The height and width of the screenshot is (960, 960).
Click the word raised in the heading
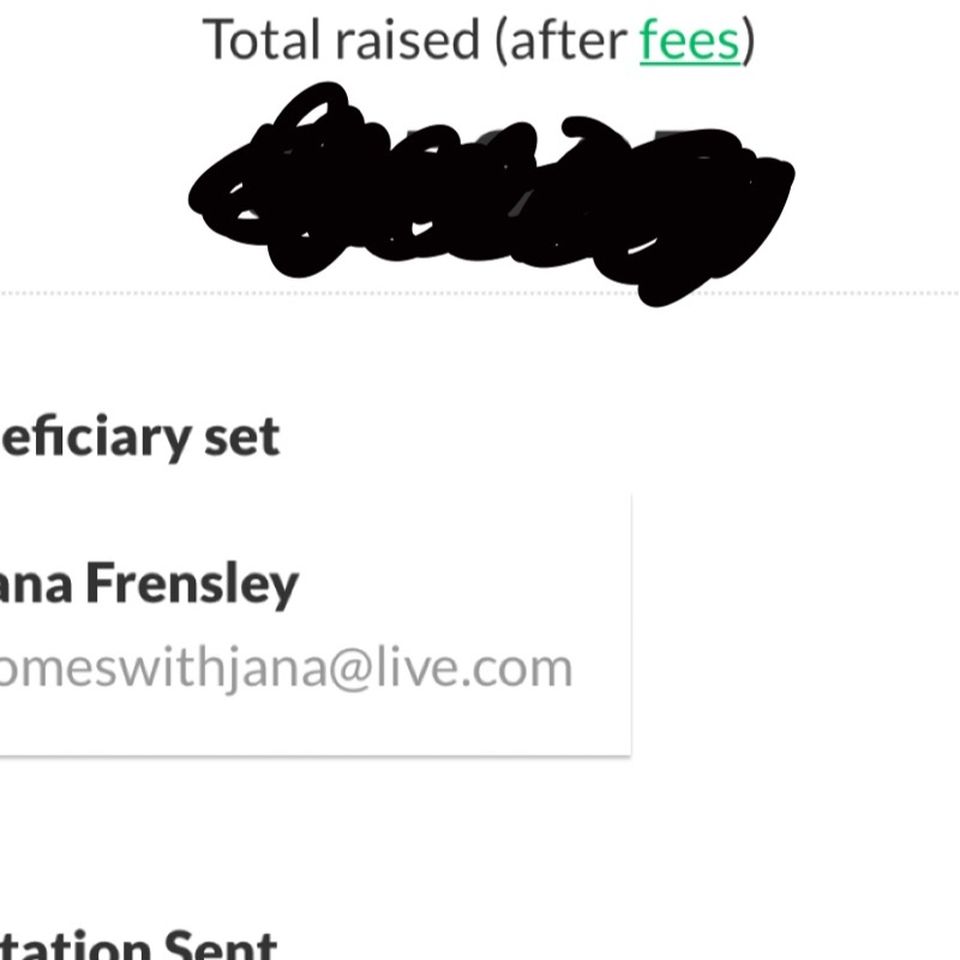coord(407,40)
